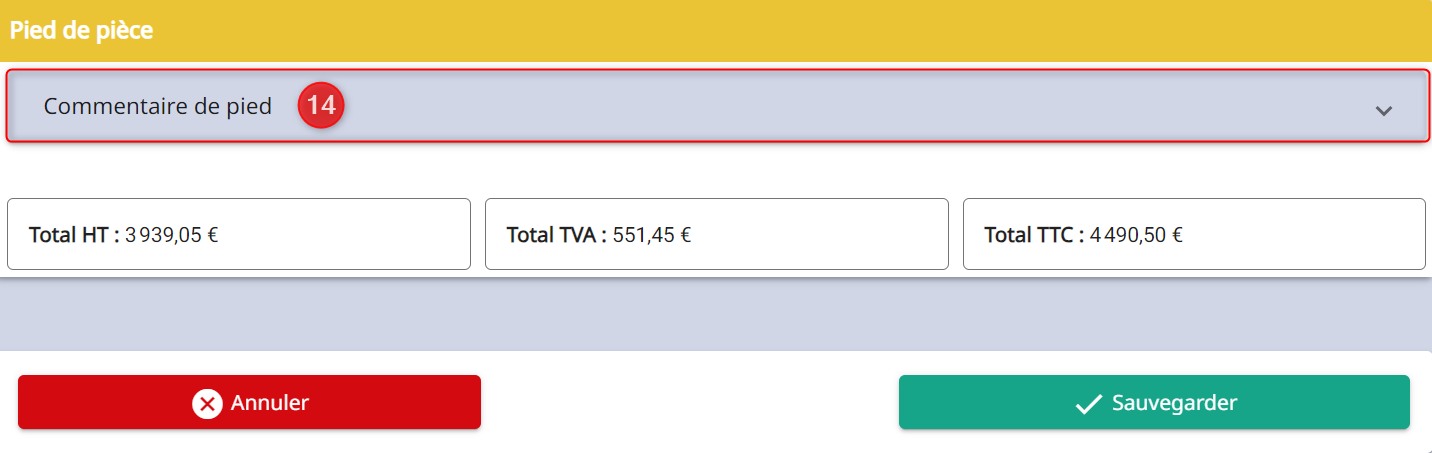Click the bold Total TTC label
Viewport: 1432px width, 453px height.
[1034, 236]
